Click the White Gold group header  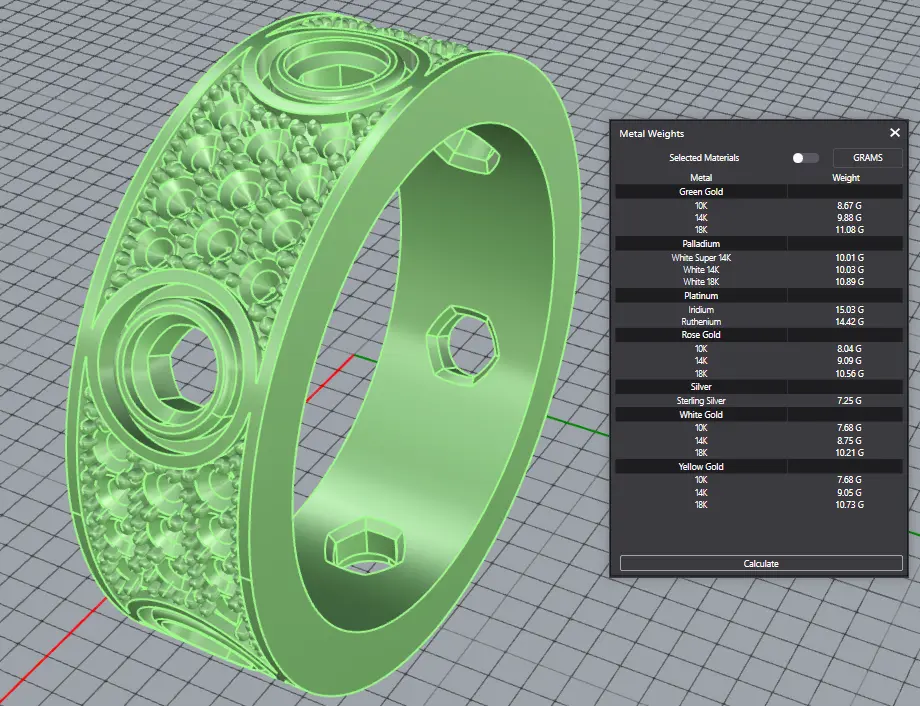click(x=701, y=414)
